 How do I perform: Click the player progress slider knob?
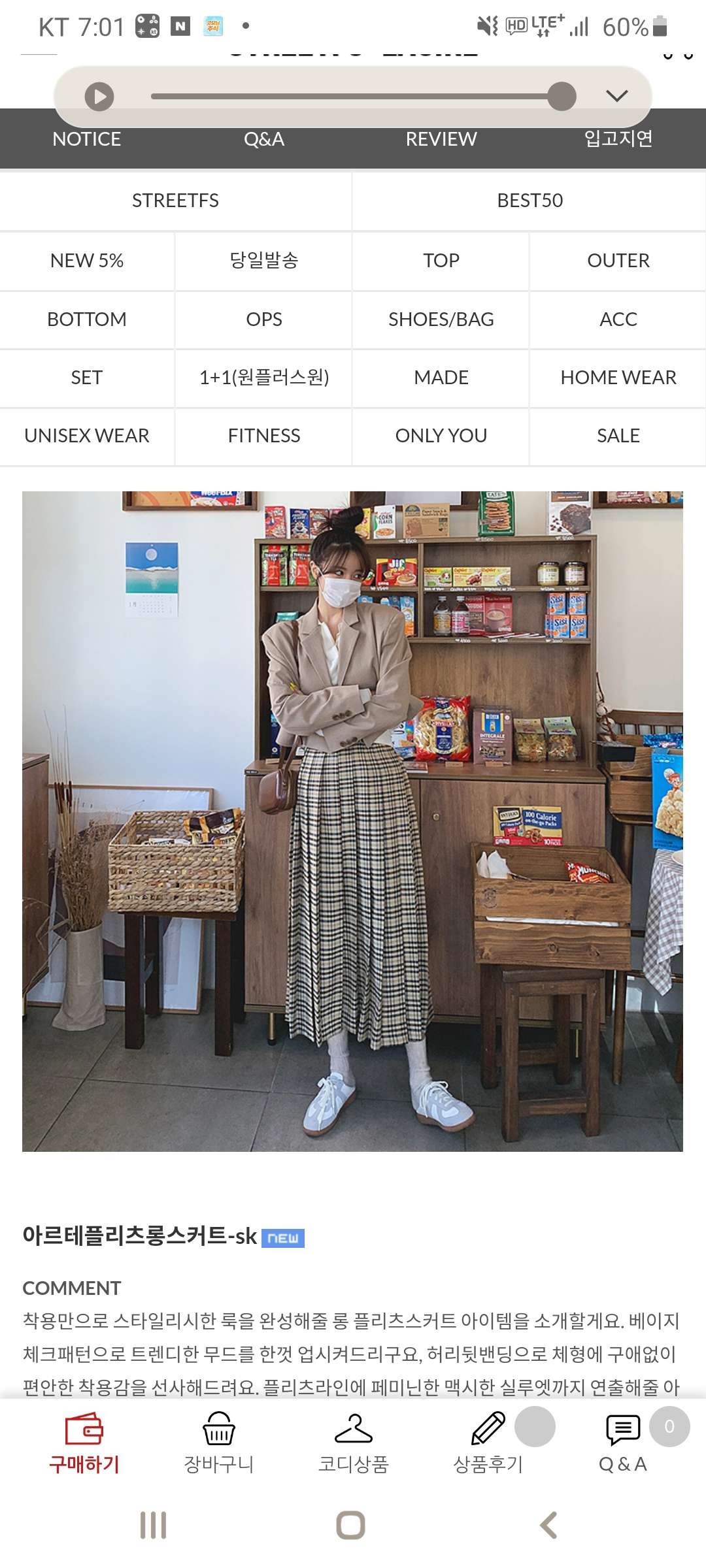tap(562, 97)
